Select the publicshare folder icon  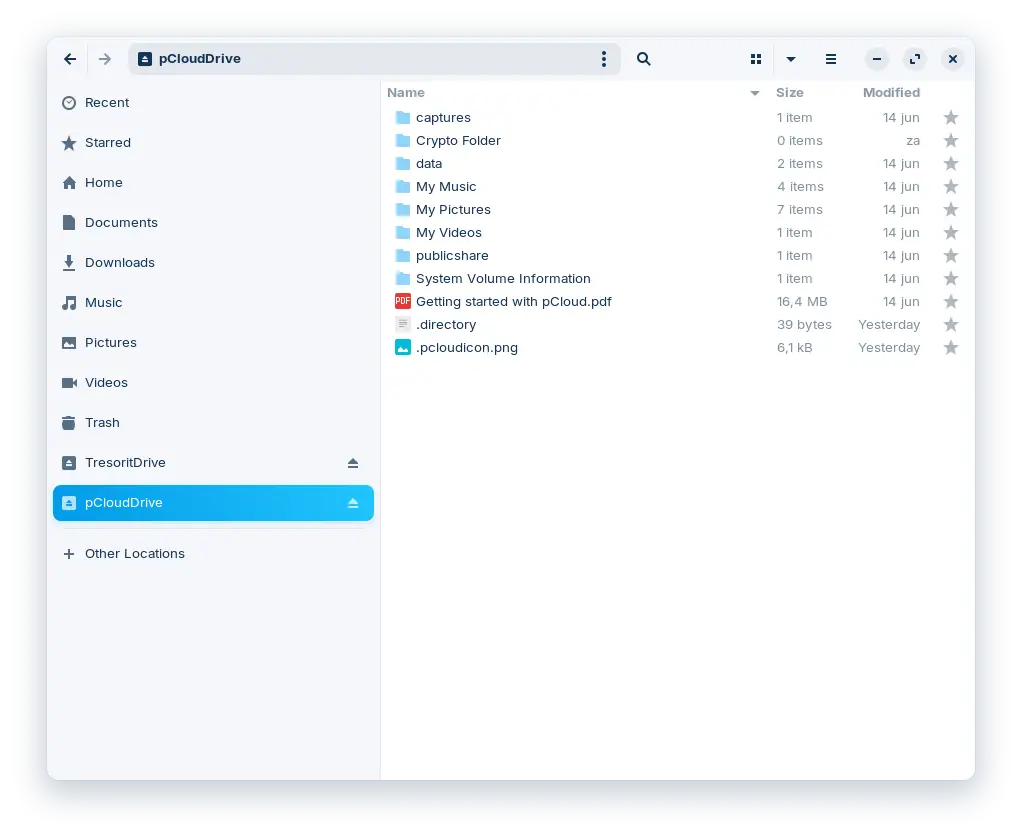tap(403, 256)
